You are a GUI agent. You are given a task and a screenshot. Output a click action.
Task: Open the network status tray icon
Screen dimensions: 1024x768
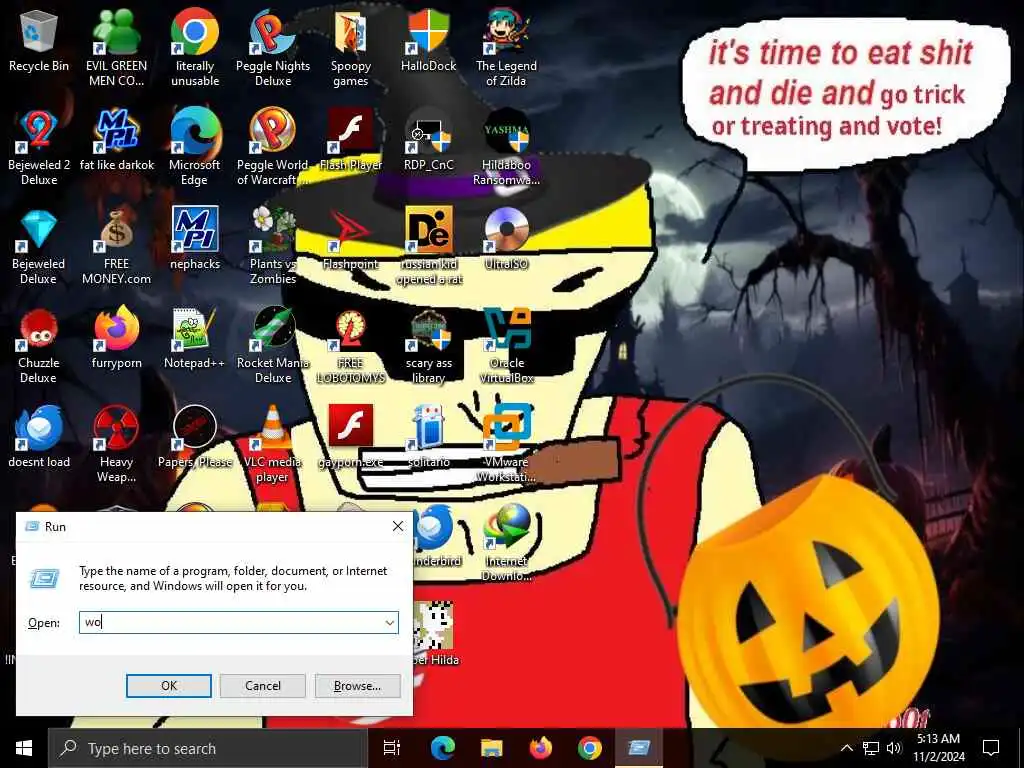click(871, 748)
